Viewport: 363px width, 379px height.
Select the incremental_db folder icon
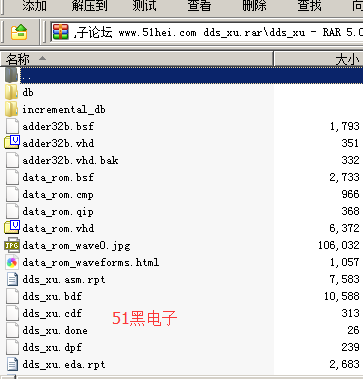(11, 109)
